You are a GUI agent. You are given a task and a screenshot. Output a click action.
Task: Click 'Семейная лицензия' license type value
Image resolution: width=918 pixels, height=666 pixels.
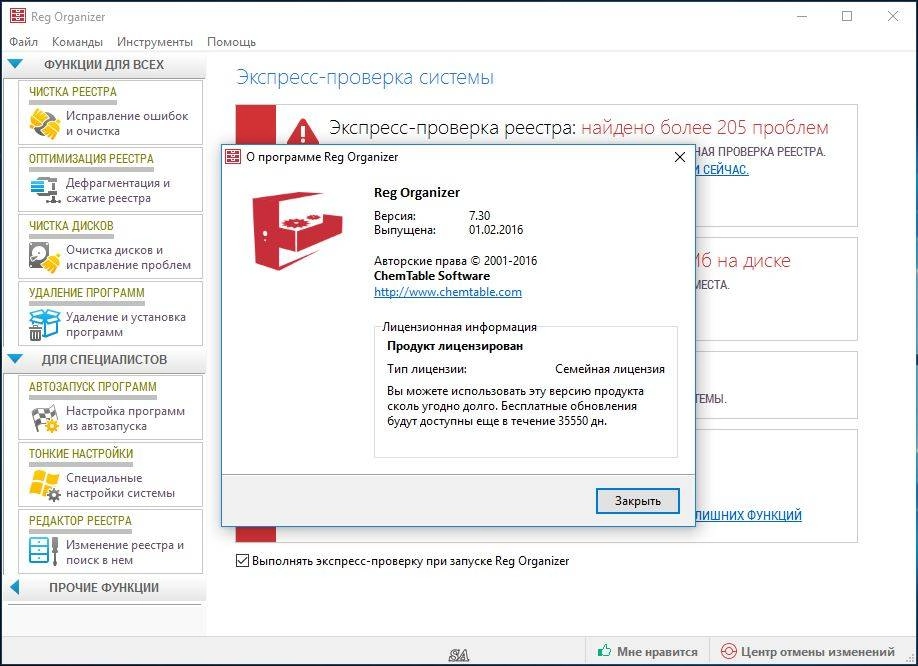[x=610, y=369]
